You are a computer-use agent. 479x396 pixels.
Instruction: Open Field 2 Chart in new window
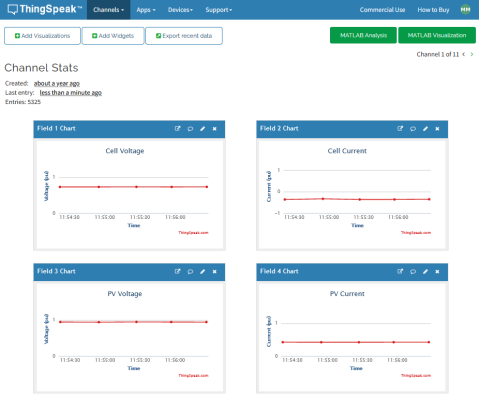[x=400, y=129]
